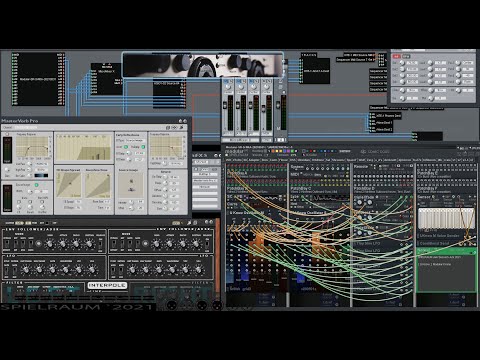The width and height of the screenshot is (480, 360).
Task: Click mixer channel 2 pan knob
Action: pyautogui.click(x=241, y=87)
